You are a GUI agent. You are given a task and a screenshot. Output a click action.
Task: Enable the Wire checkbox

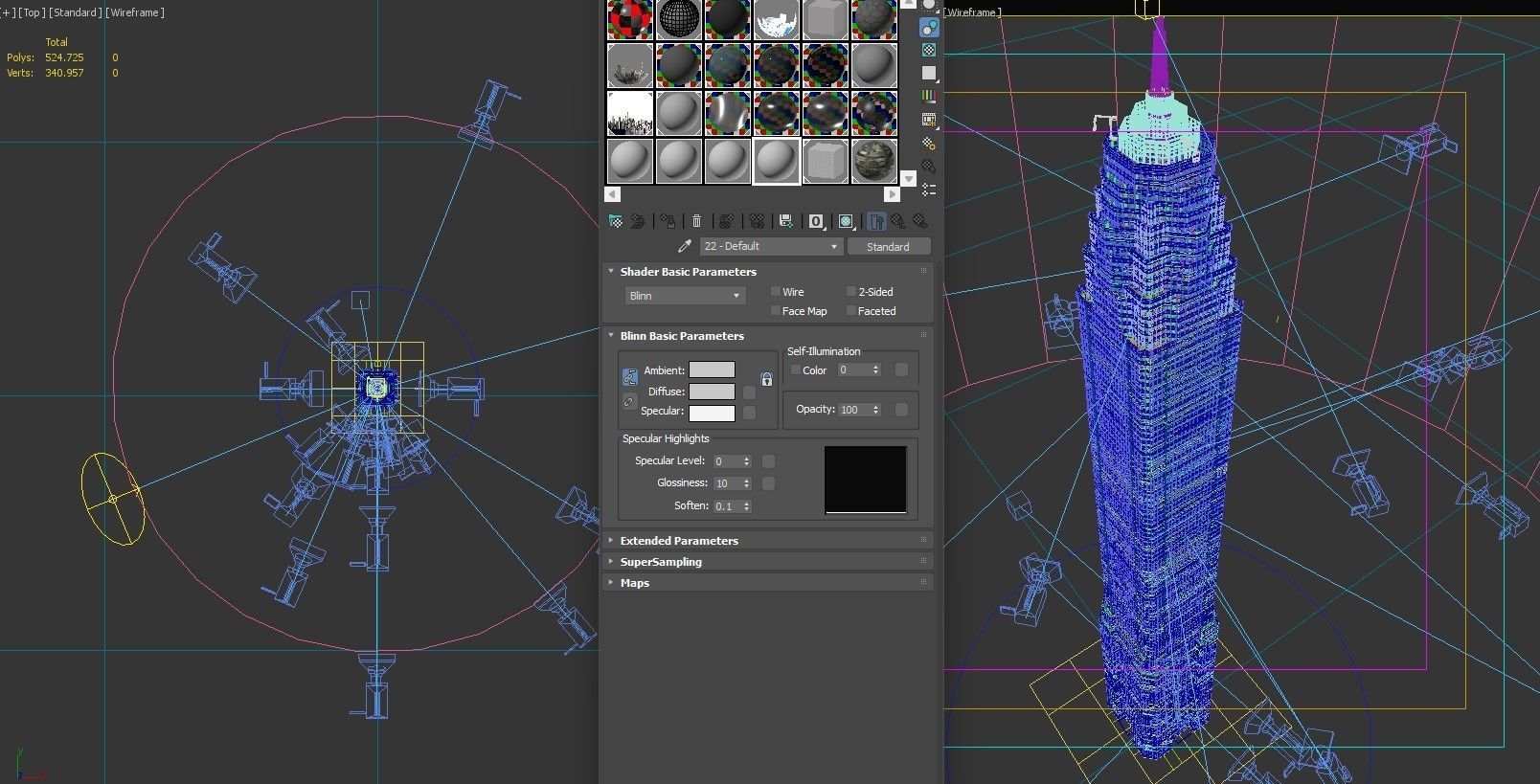[x=776, y=291]
